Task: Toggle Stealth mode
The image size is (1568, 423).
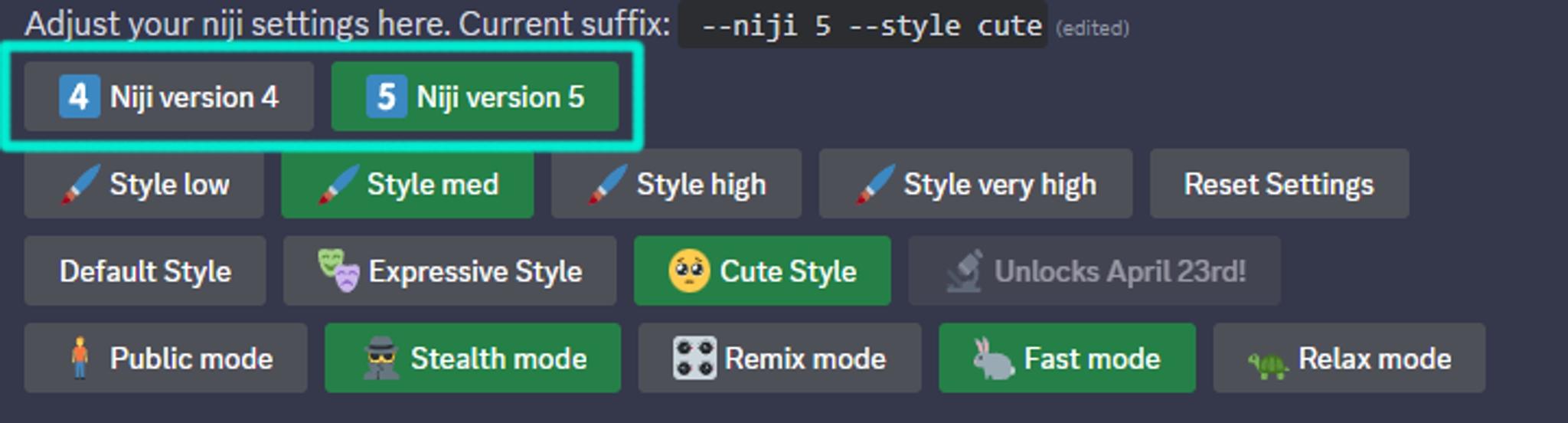Action: pyautogui.click(x=472, y=358)
